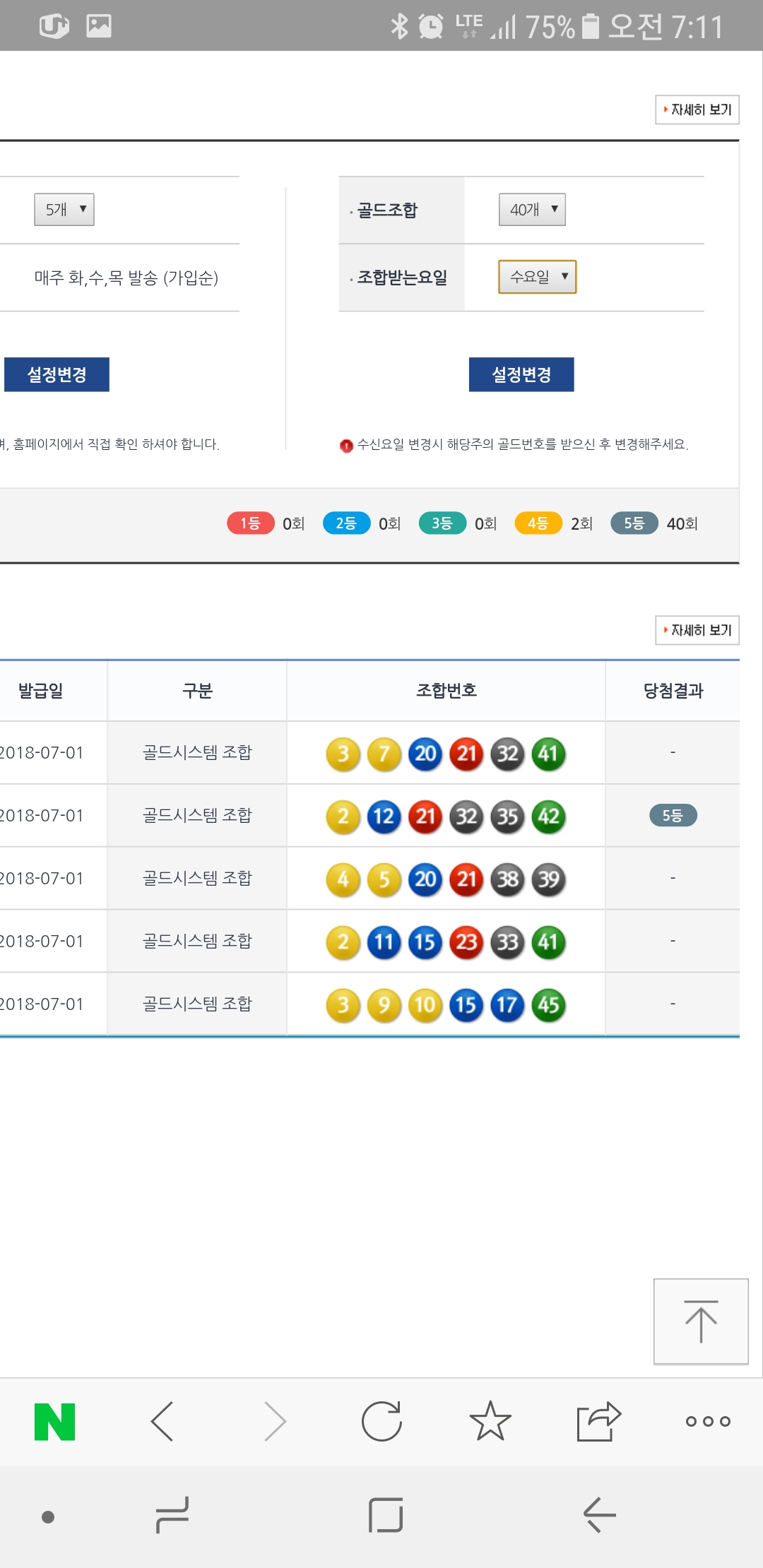Open the three-dot more menu
The width and height of the screenshot is (763, 1568).
pyautogui.click(x=707, y=1421)
